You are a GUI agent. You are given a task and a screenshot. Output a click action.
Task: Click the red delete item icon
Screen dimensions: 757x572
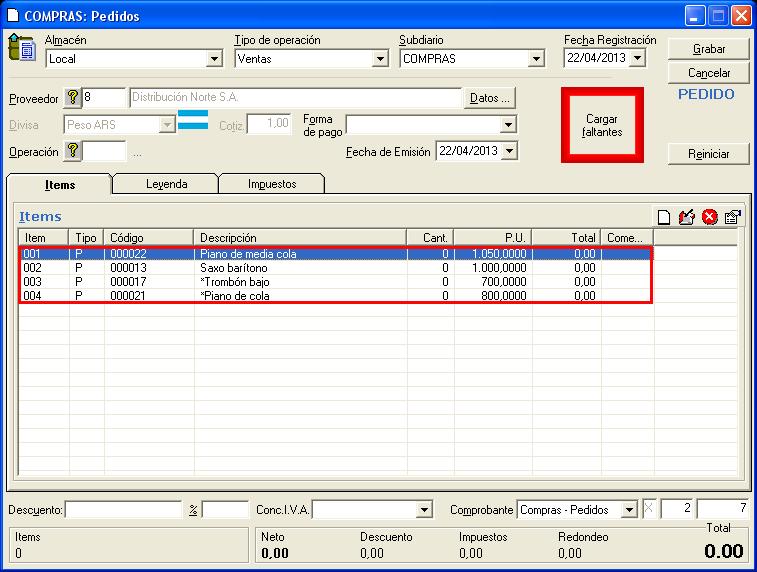710,217
